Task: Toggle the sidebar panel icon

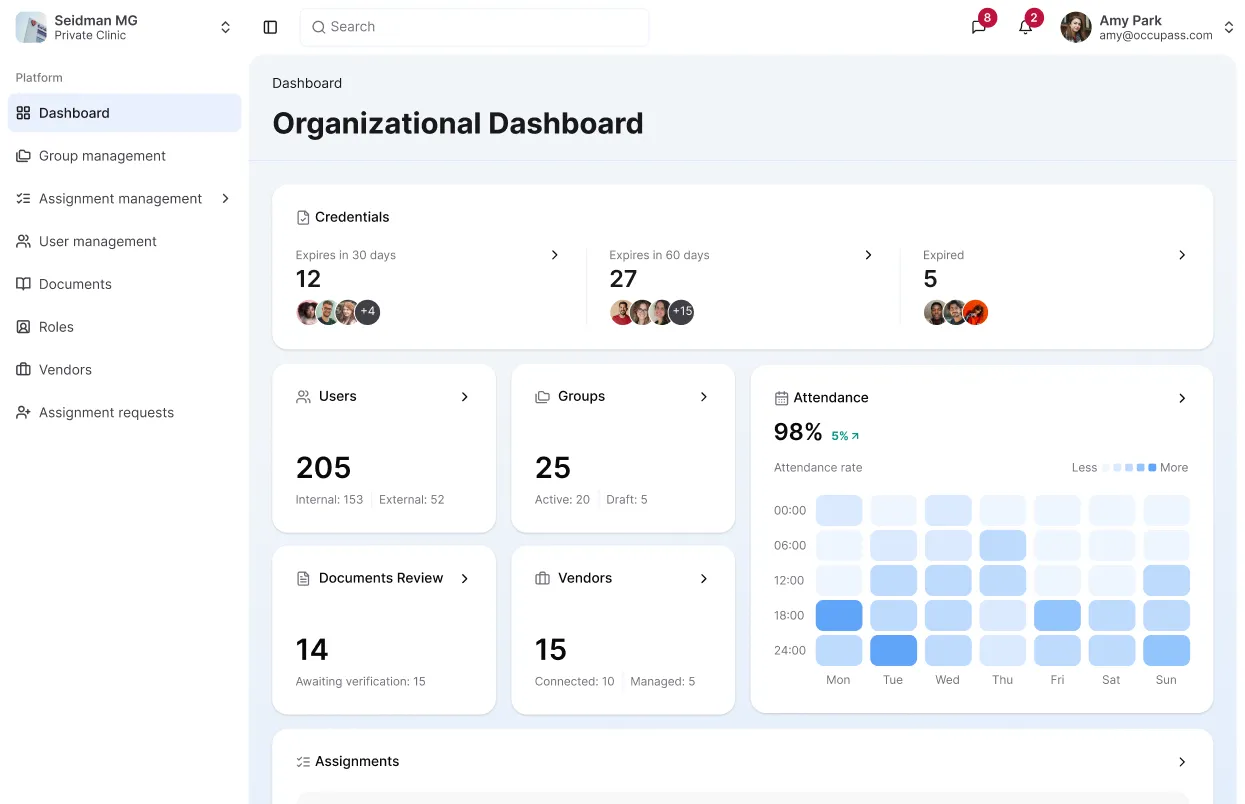Action: (270, 27)
